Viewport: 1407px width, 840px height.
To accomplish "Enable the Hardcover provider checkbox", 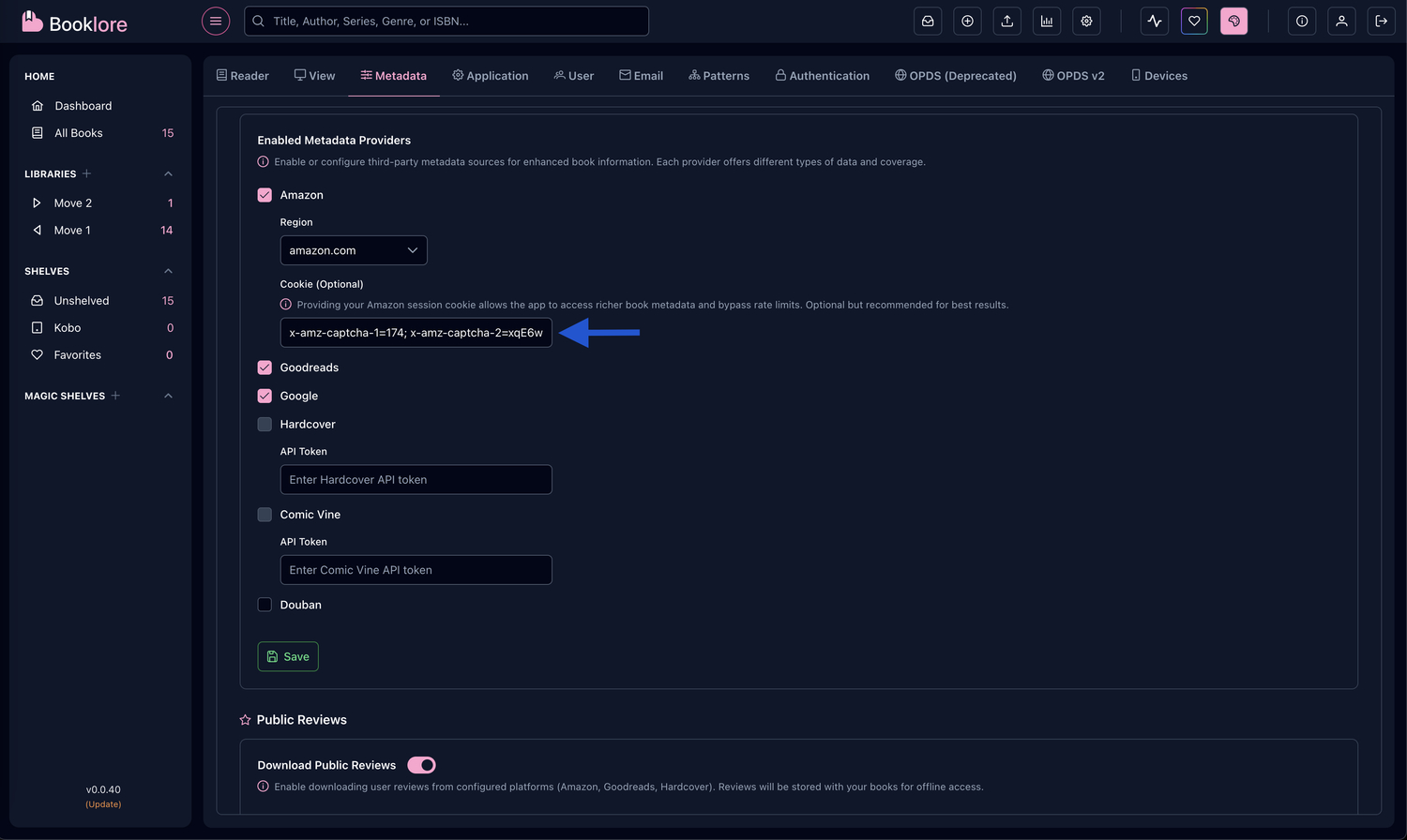I will [x=265, y=424].
